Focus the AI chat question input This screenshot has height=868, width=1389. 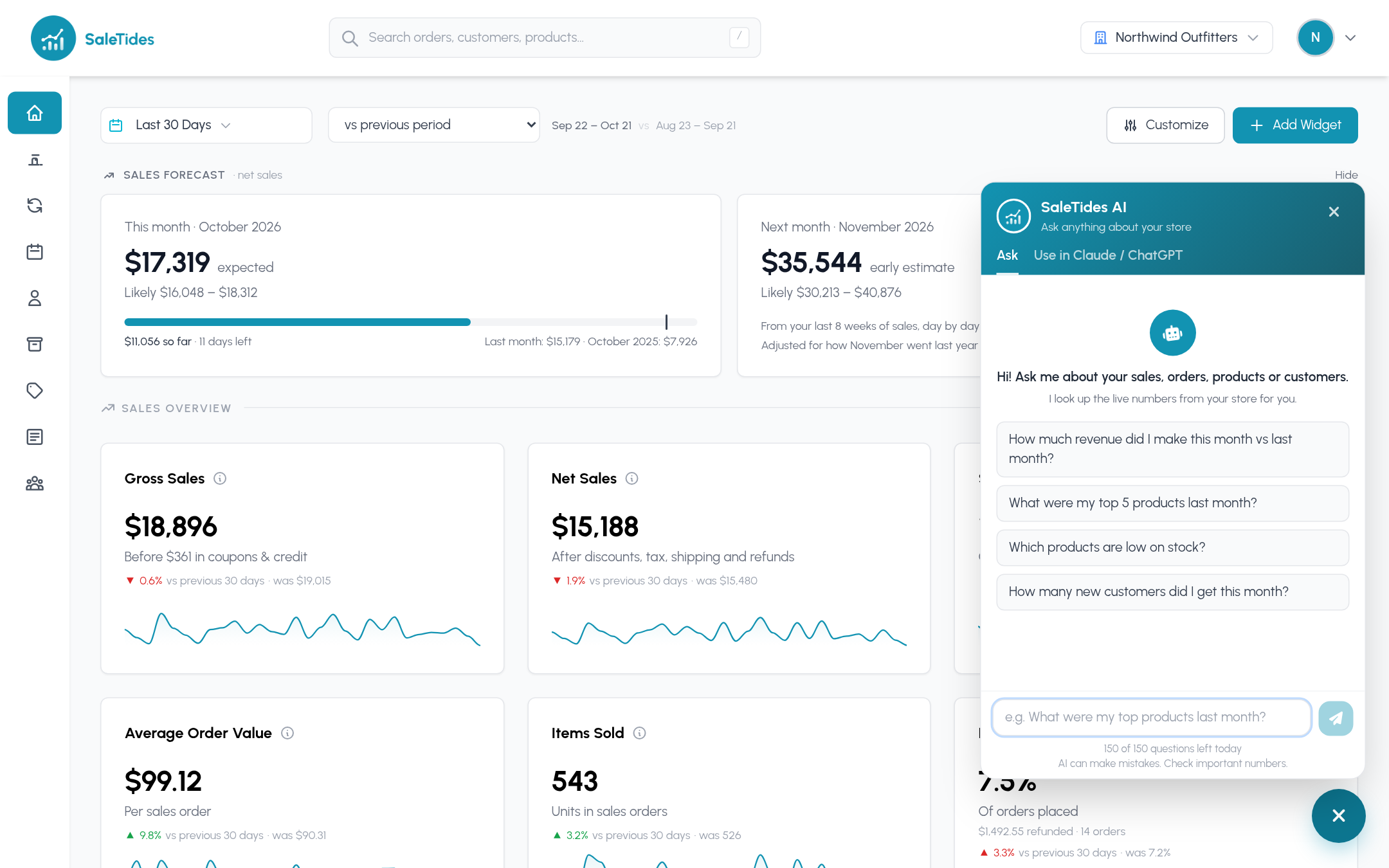[x=1151, y=718]
